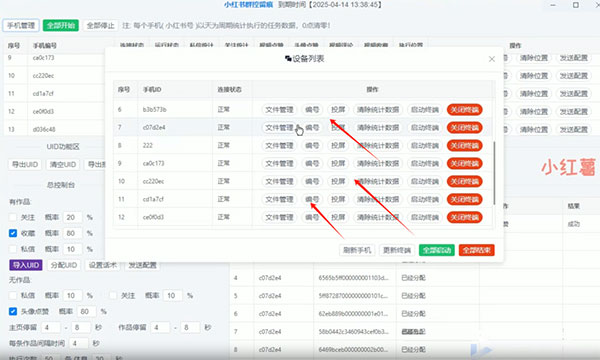This screenshot has height=360, width=600.
Task: Click the 分配UID button
Action: (x=64, y=265)
